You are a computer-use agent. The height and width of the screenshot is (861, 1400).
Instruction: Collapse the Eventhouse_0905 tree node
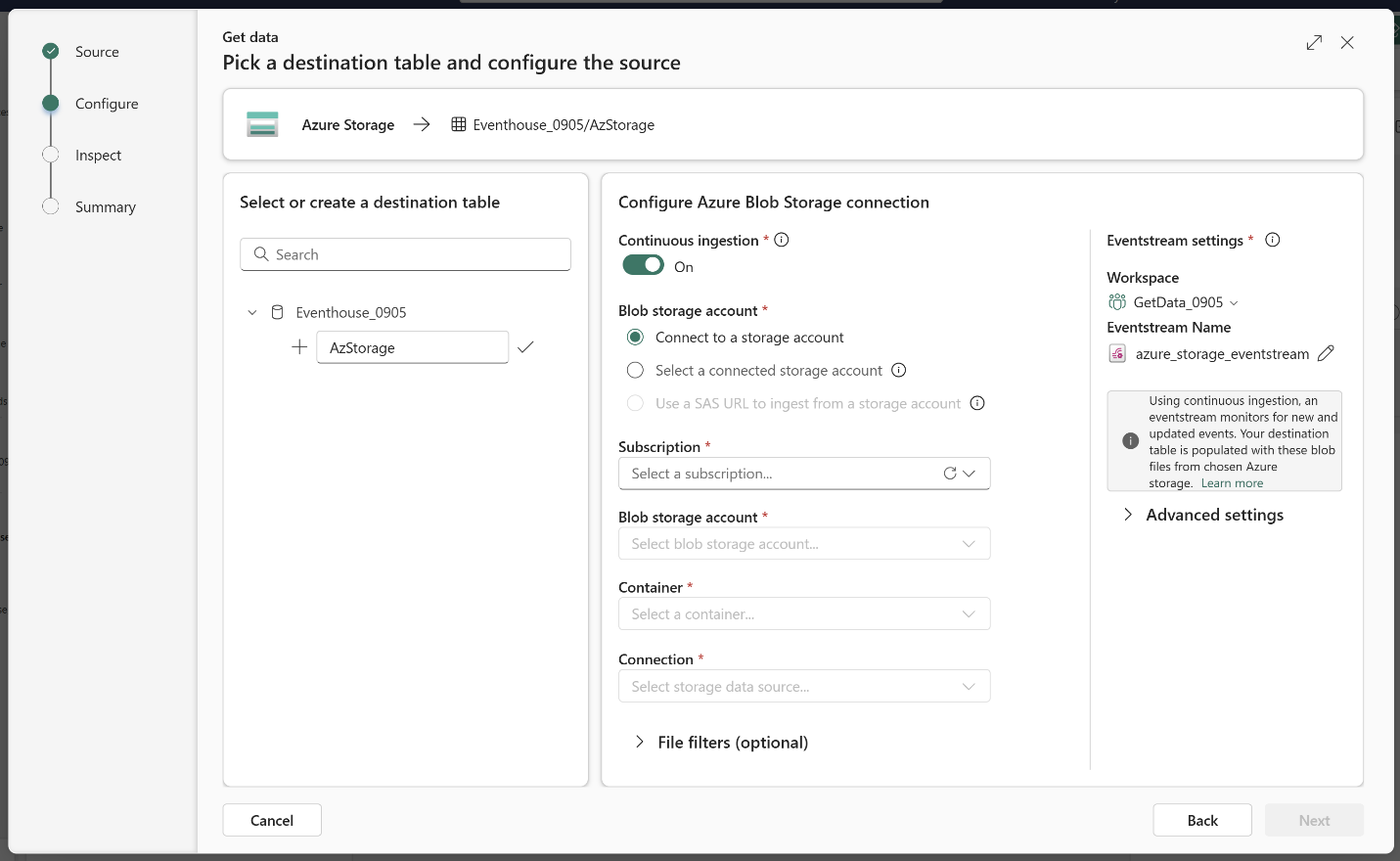[x=252, y=312]
